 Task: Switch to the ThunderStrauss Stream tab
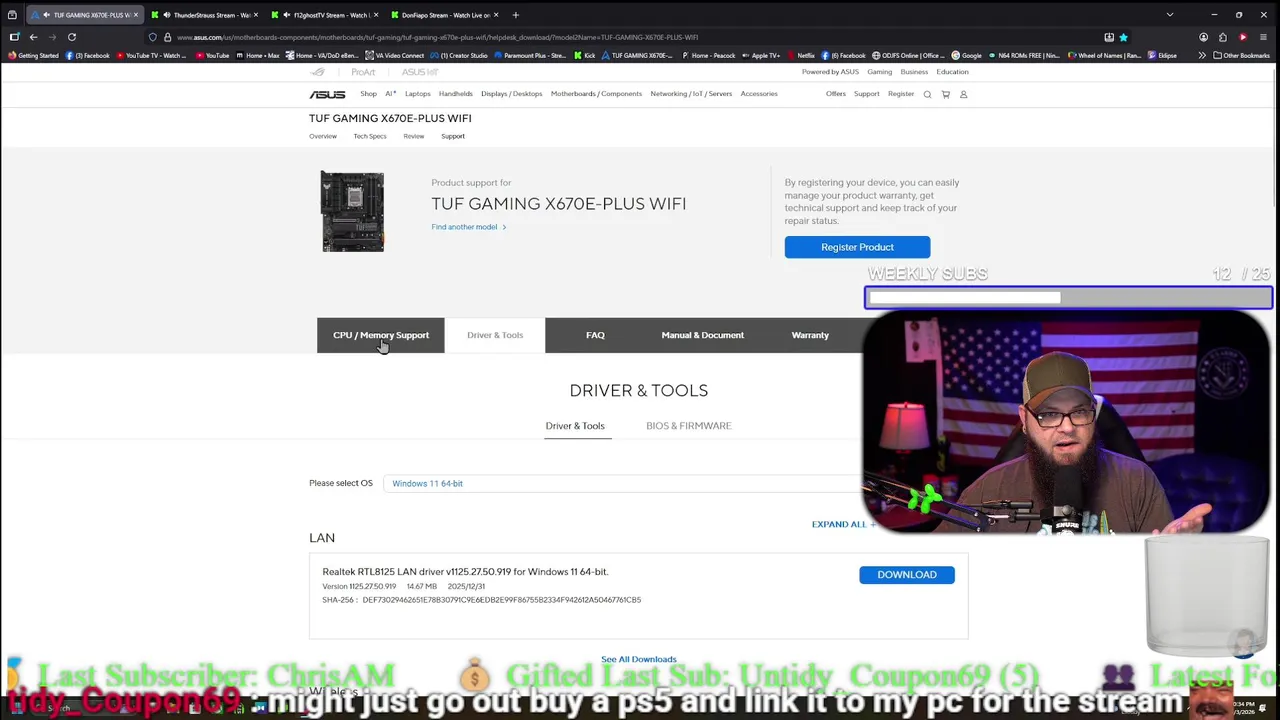coord(205,15)
